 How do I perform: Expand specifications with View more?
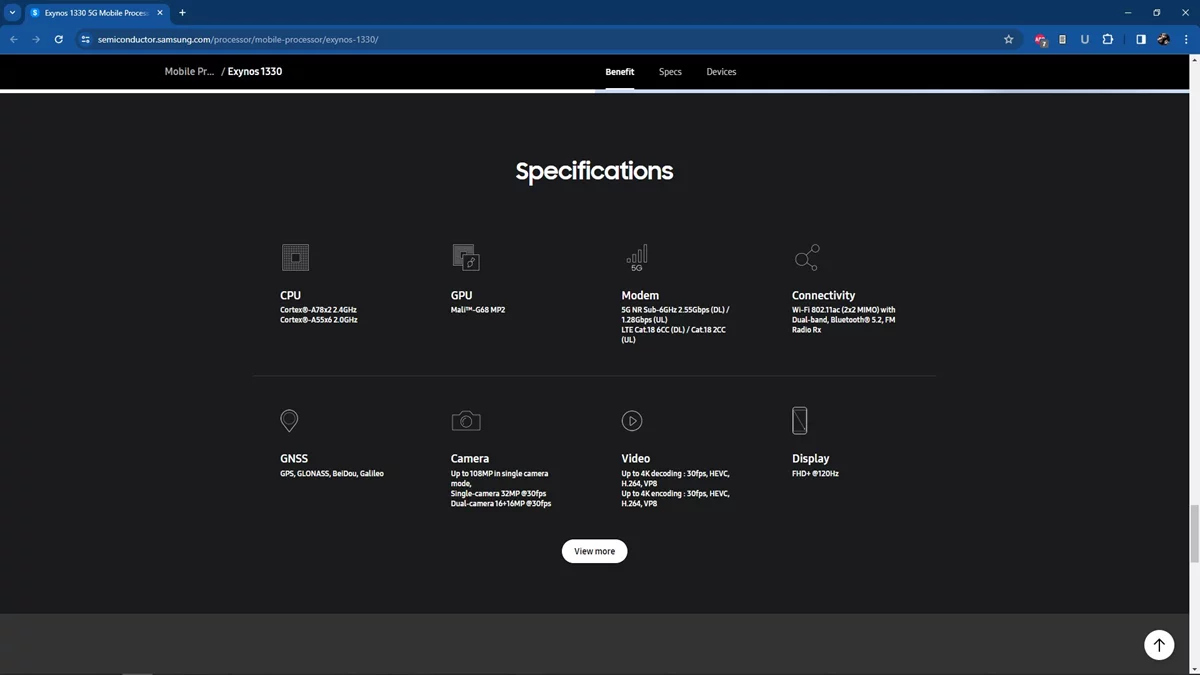tap(594, 551)
